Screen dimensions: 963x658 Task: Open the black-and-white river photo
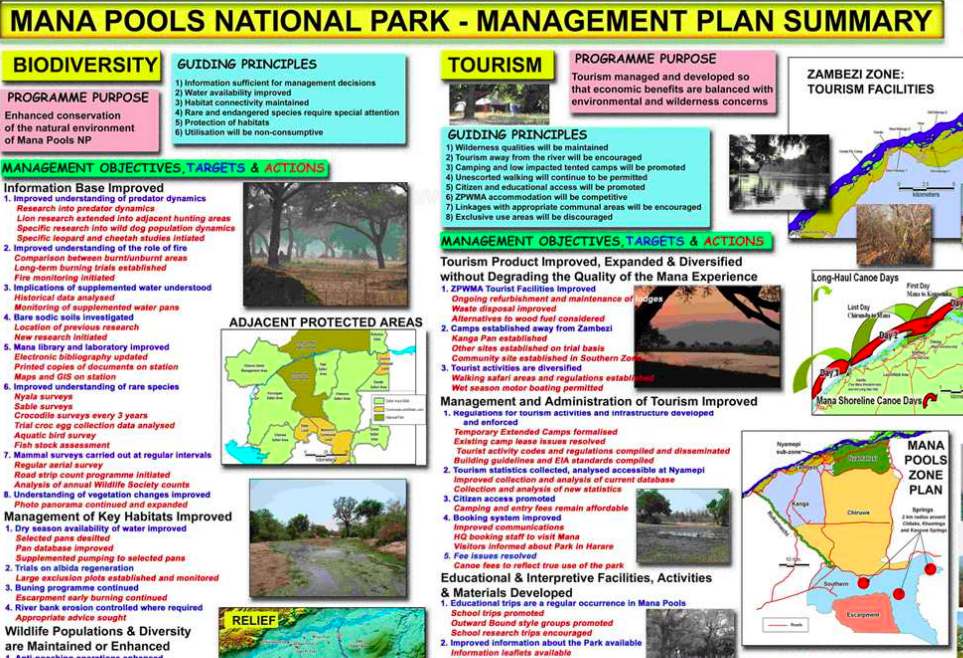[x=779, y=173]
